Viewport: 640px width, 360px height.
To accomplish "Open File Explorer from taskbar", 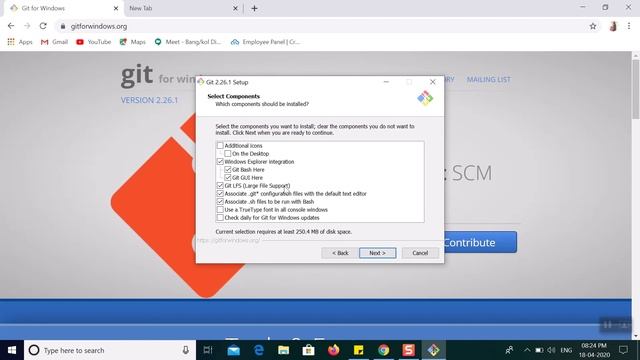I will 283,350.
